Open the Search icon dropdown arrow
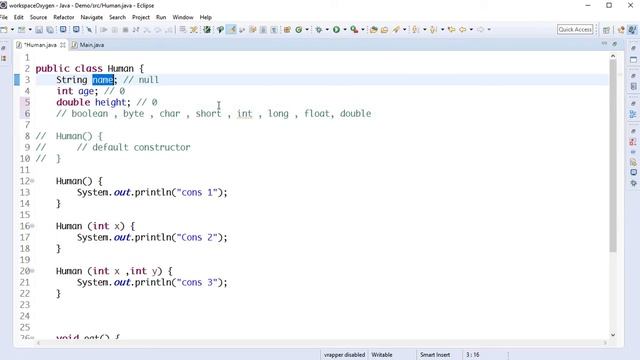This screenshot has width=640, height=360. [x=404, y=29]
